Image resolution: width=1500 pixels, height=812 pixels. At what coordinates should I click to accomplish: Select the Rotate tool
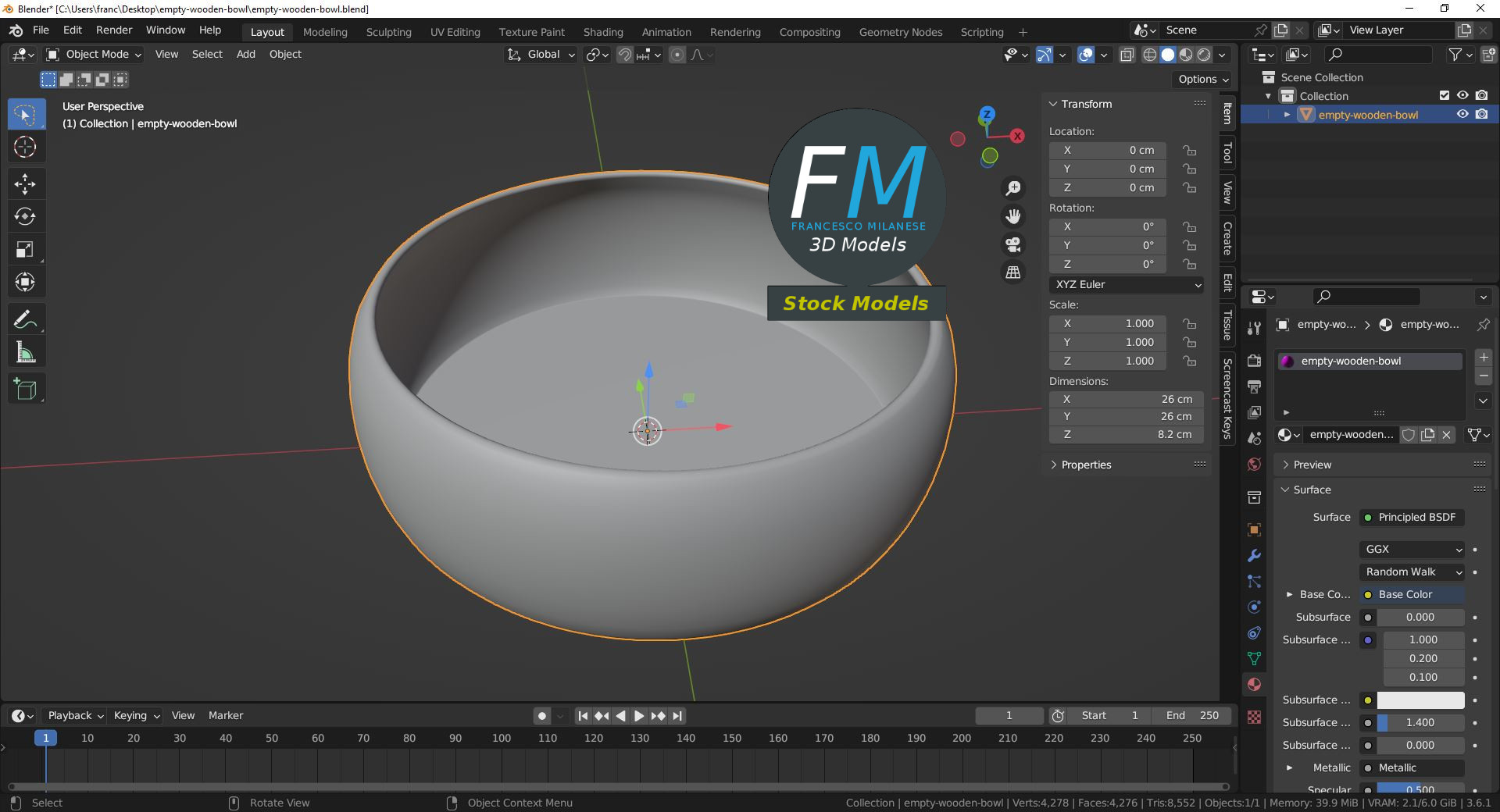coord(25,217)
